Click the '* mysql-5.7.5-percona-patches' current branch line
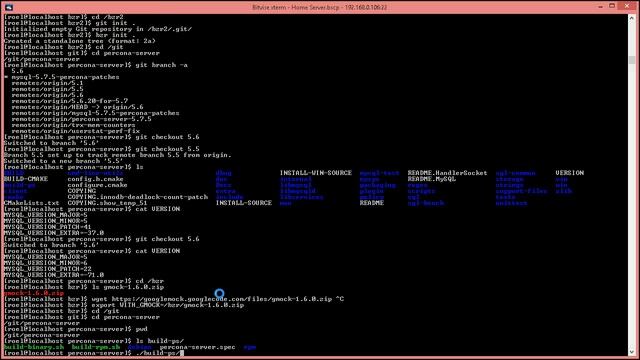 click(x=62, y=77)
